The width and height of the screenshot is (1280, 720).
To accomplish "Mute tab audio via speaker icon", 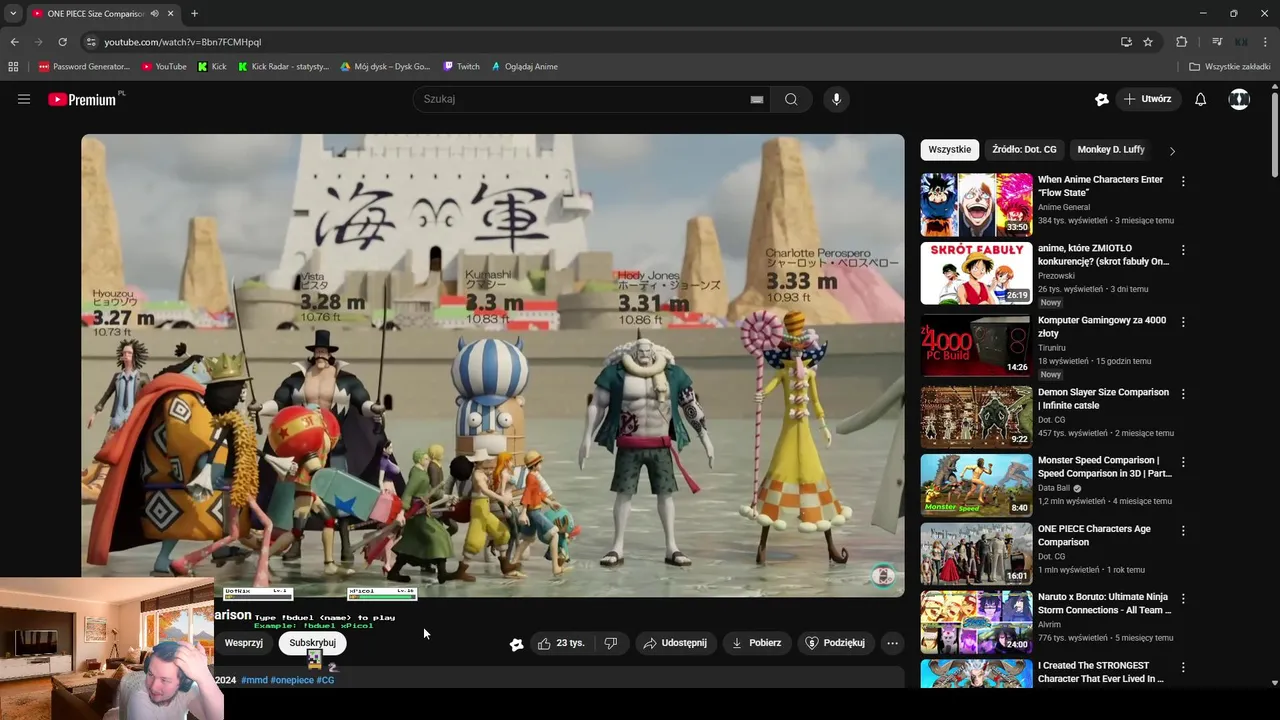I will [x=154, y=13].
